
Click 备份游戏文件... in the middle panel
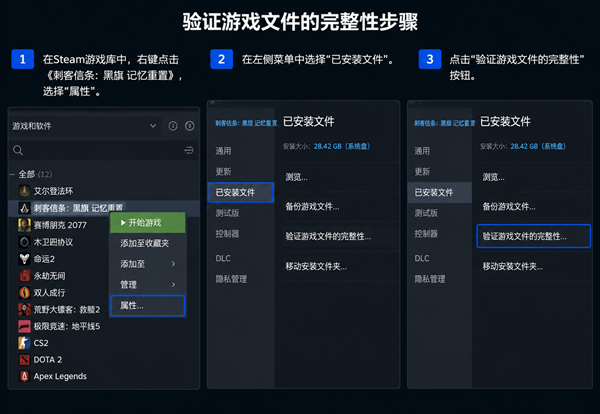pyautogui.click(x=312, y=207)
